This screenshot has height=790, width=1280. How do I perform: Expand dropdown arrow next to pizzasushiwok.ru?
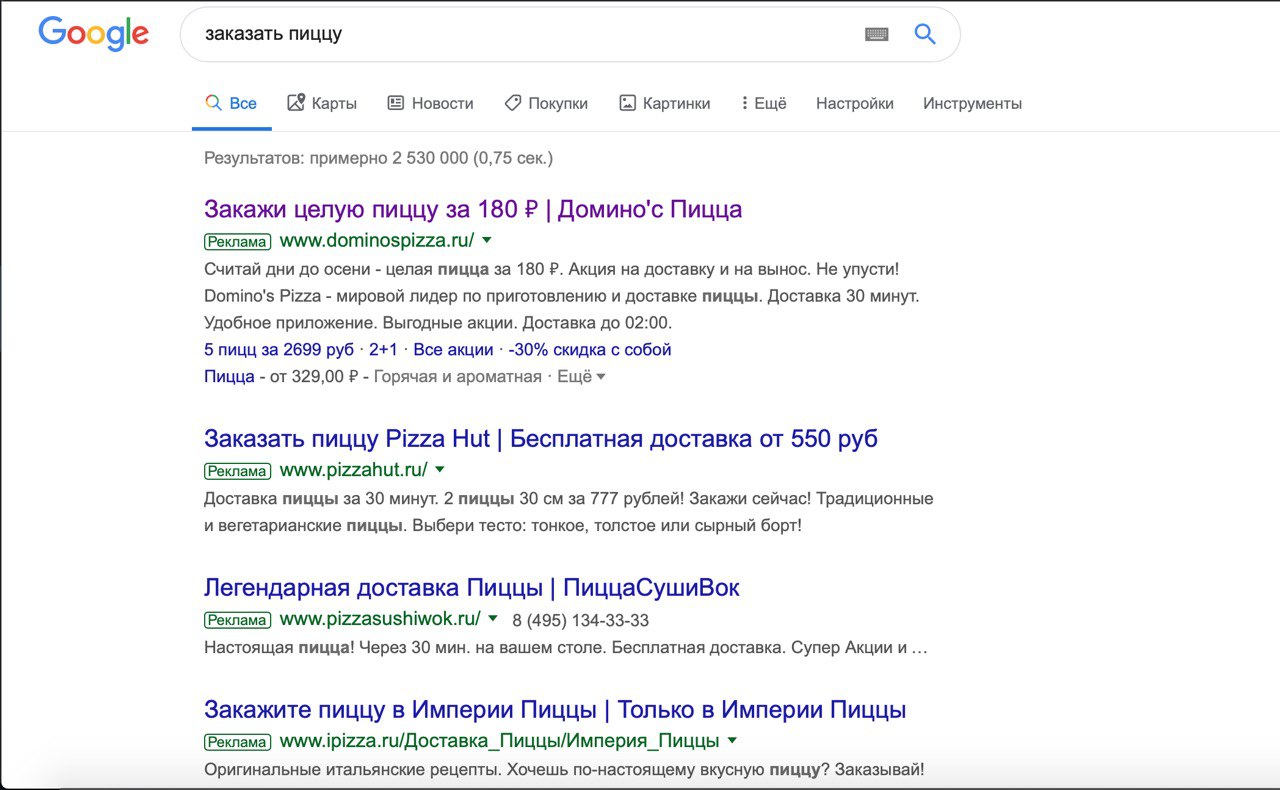pos(493,618)
